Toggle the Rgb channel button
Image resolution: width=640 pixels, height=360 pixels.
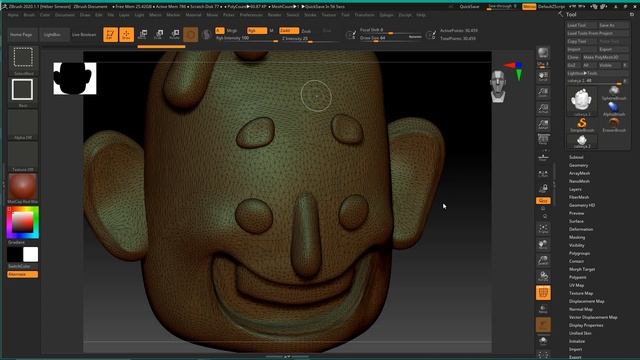click(x=256, y=31)
